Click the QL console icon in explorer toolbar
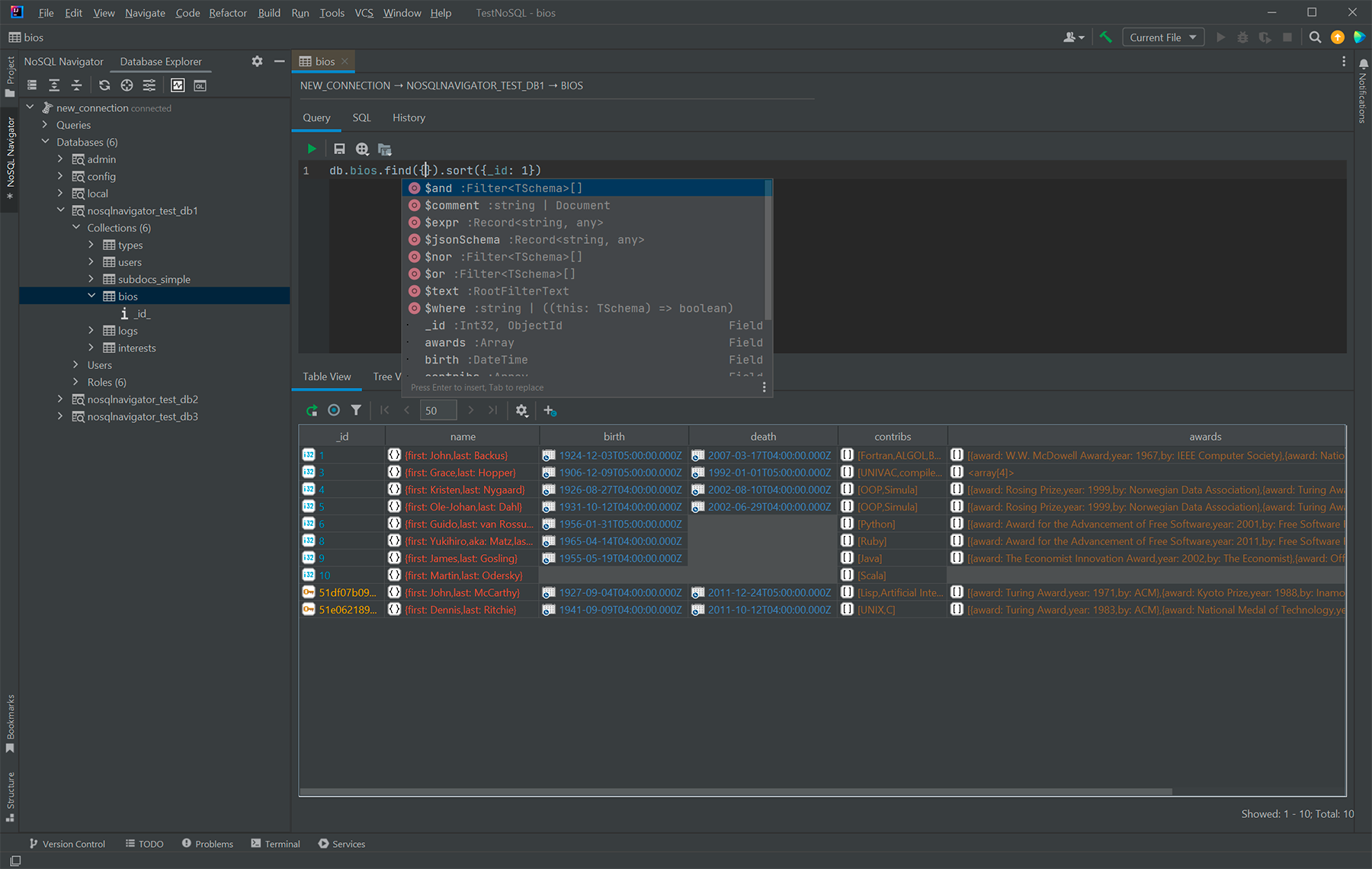The height and width of the screenshot is (869, 1372). [x=200, y=85]
